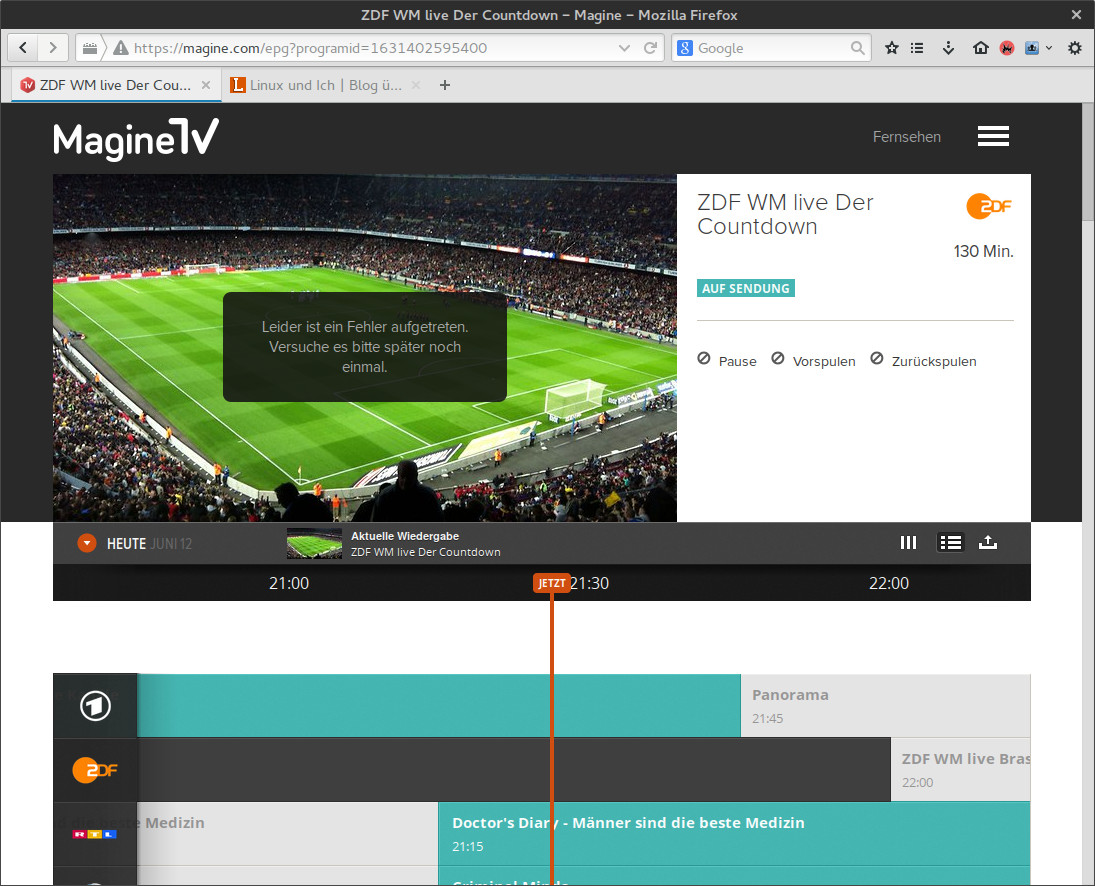Bookmark this page with star icon

[x=891, y=48]
